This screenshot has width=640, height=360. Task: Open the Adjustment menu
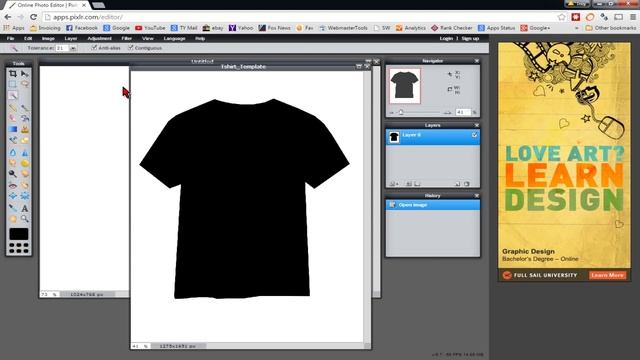click(99, 38)
